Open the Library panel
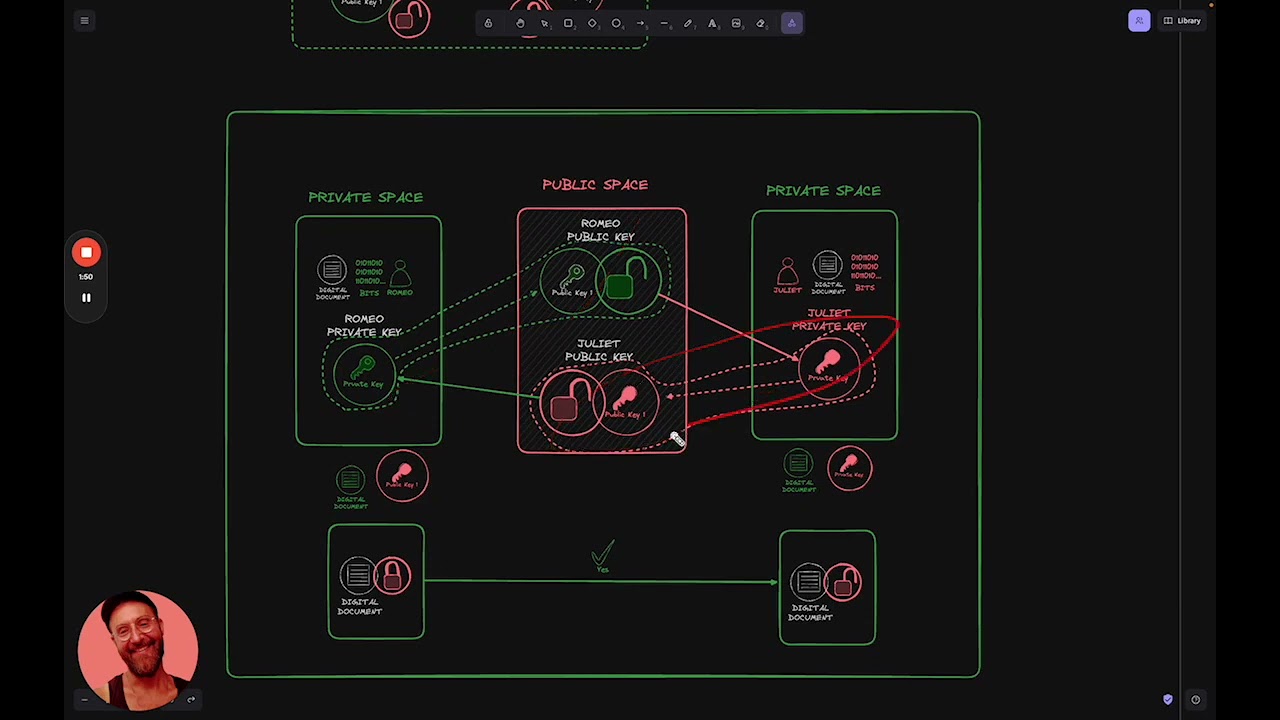 1181,21
